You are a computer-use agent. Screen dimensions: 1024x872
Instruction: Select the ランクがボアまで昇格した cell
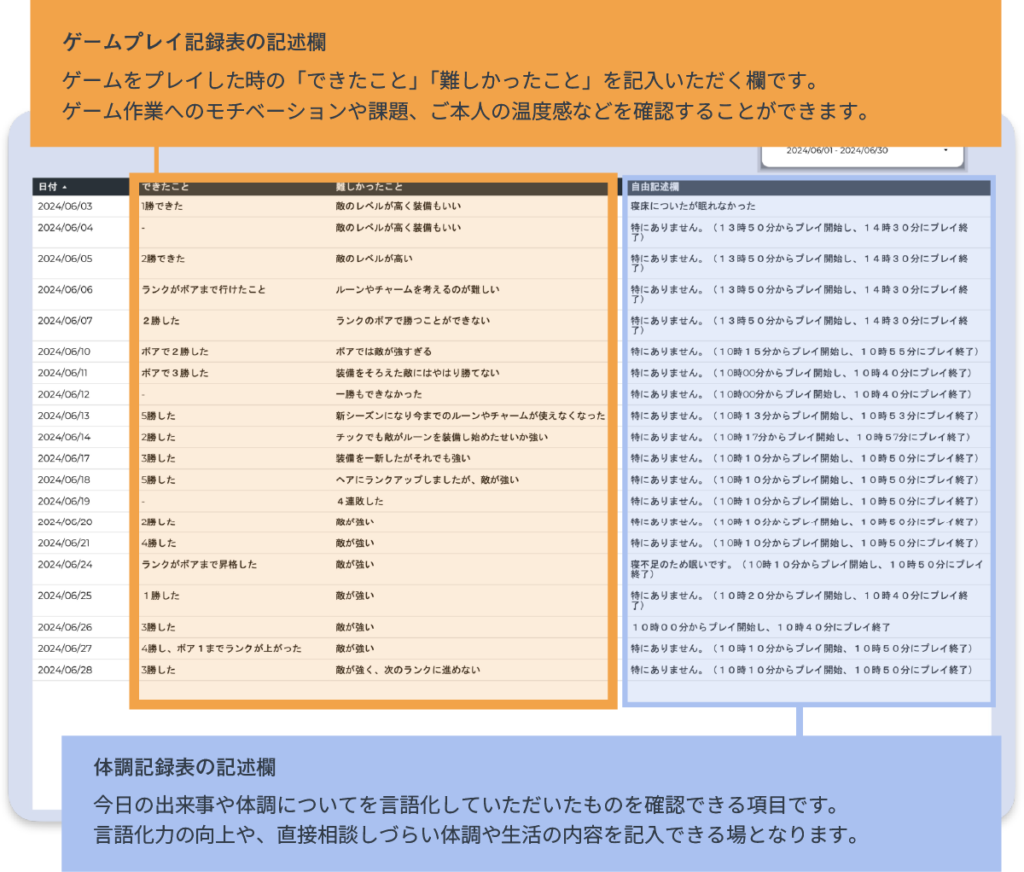199,564
